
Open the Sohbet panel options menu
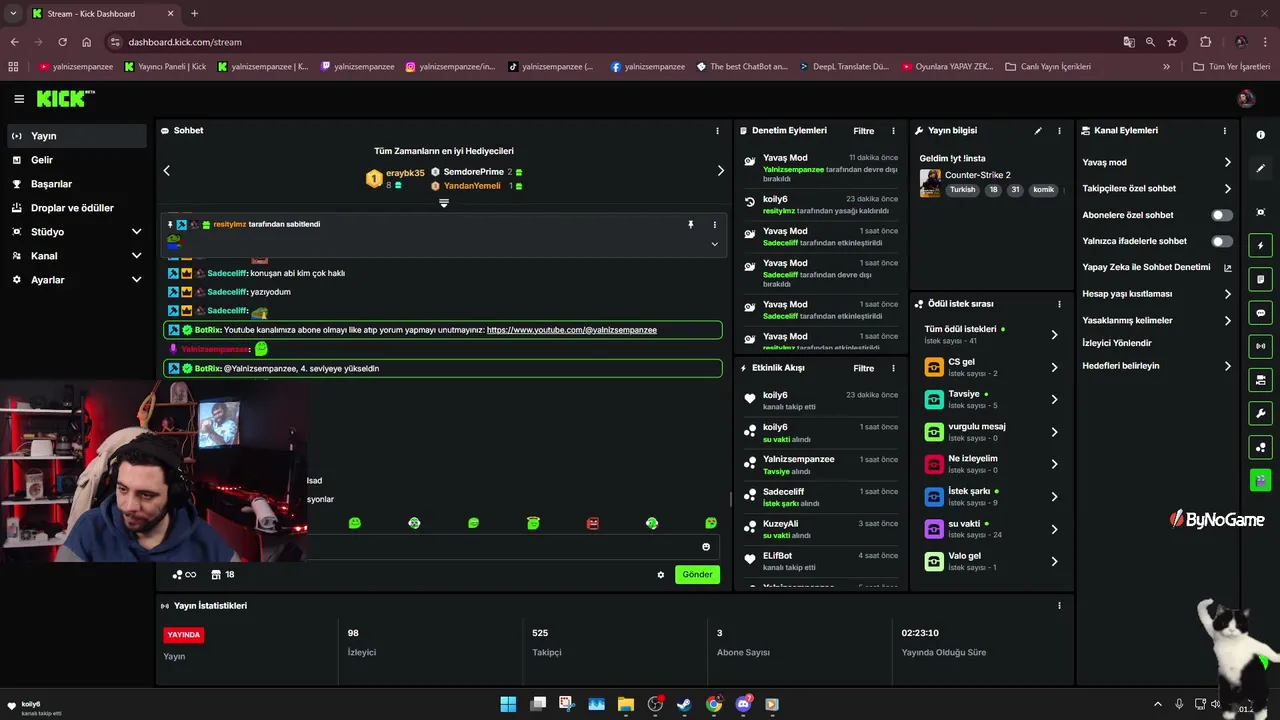point(717,131)
